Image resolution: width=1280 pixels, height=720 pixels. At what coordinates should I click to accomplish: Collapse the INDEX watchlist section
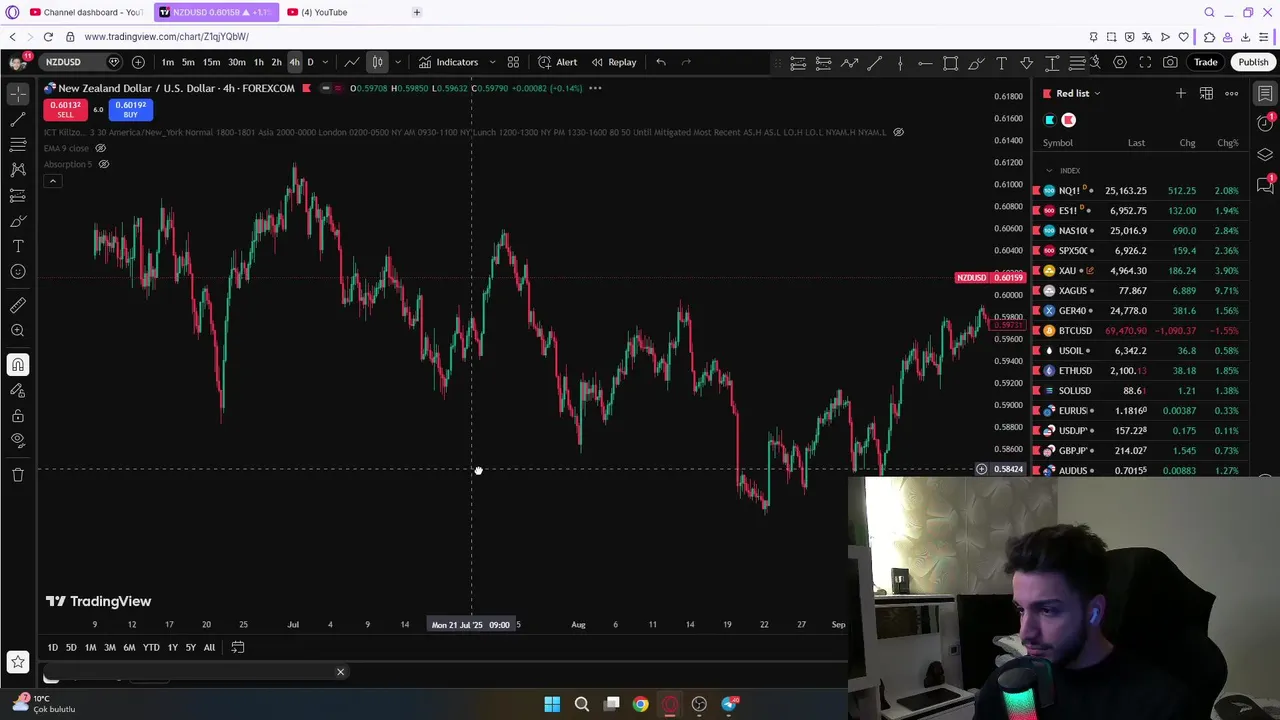(1050, 171)
